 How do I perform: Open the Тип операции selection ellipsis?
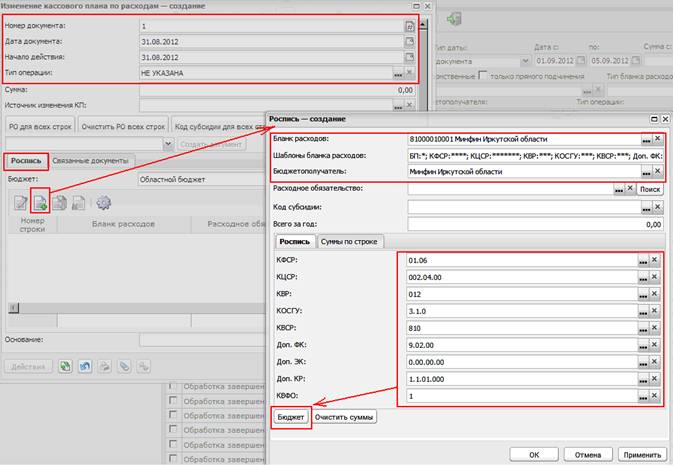pos(398,73)
